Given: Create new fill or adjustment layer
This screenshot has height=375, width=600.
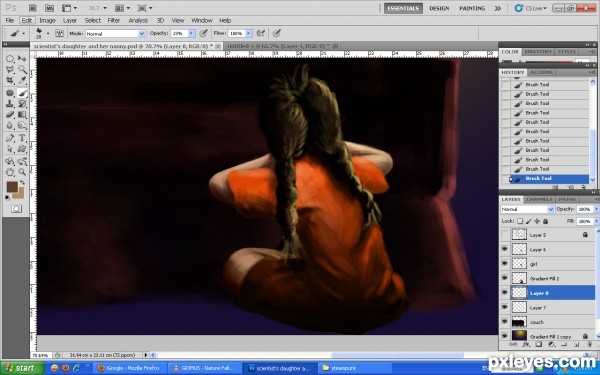Looking at the screenshot, I should (x=551, y=344).
